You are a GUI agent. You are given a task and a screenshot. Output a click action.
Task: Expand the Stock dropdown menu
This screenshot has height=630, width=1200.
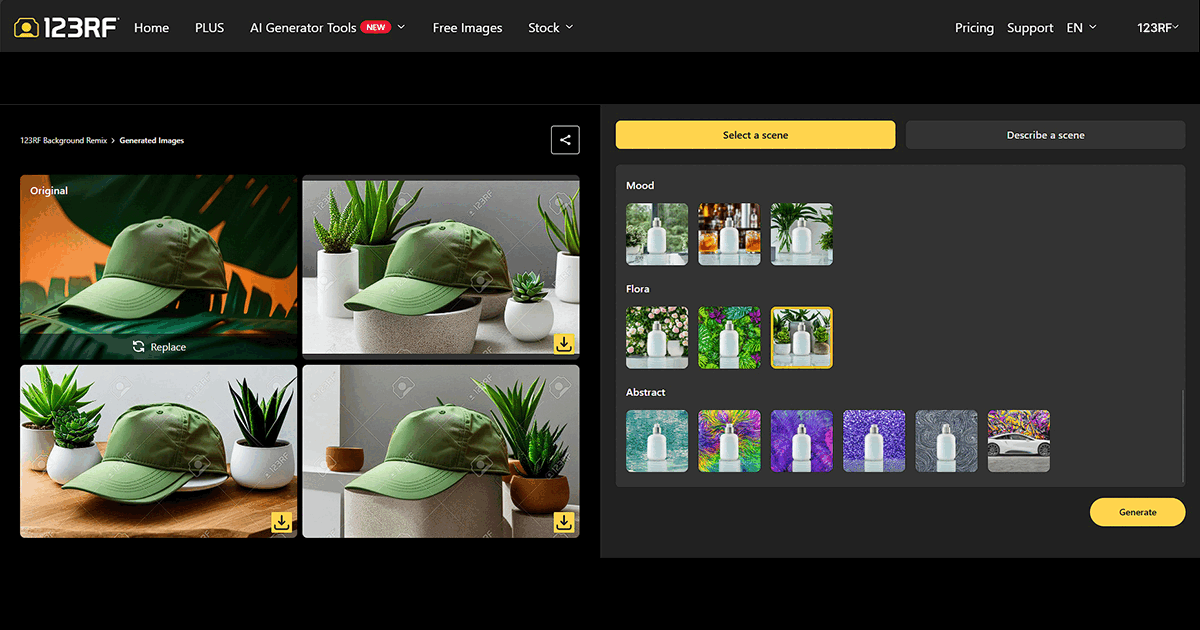pyautogui.click(x=551, y=28)
